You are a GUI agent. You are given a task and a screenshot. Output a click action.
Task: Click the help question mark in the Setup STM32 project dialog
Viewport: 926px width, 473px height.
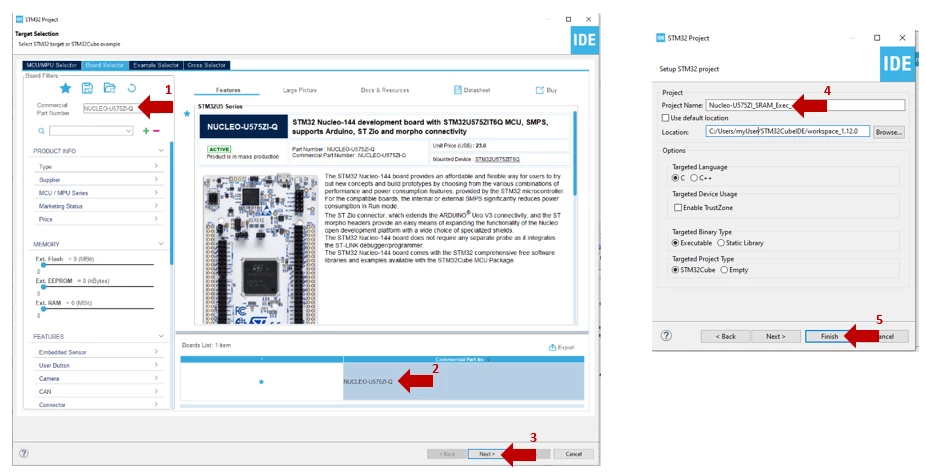(x=666, y=335)
